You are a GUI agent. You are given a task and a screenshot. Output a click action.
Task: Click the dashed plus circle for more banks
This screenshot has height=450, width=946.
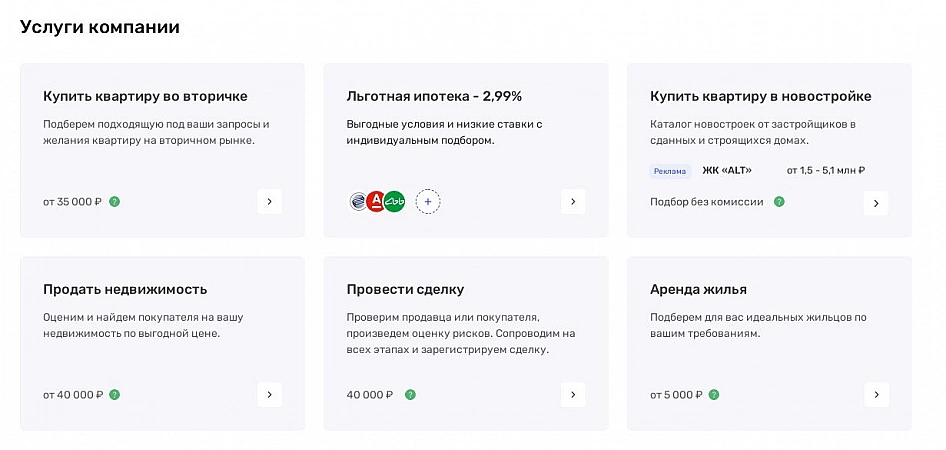point(428,201)
